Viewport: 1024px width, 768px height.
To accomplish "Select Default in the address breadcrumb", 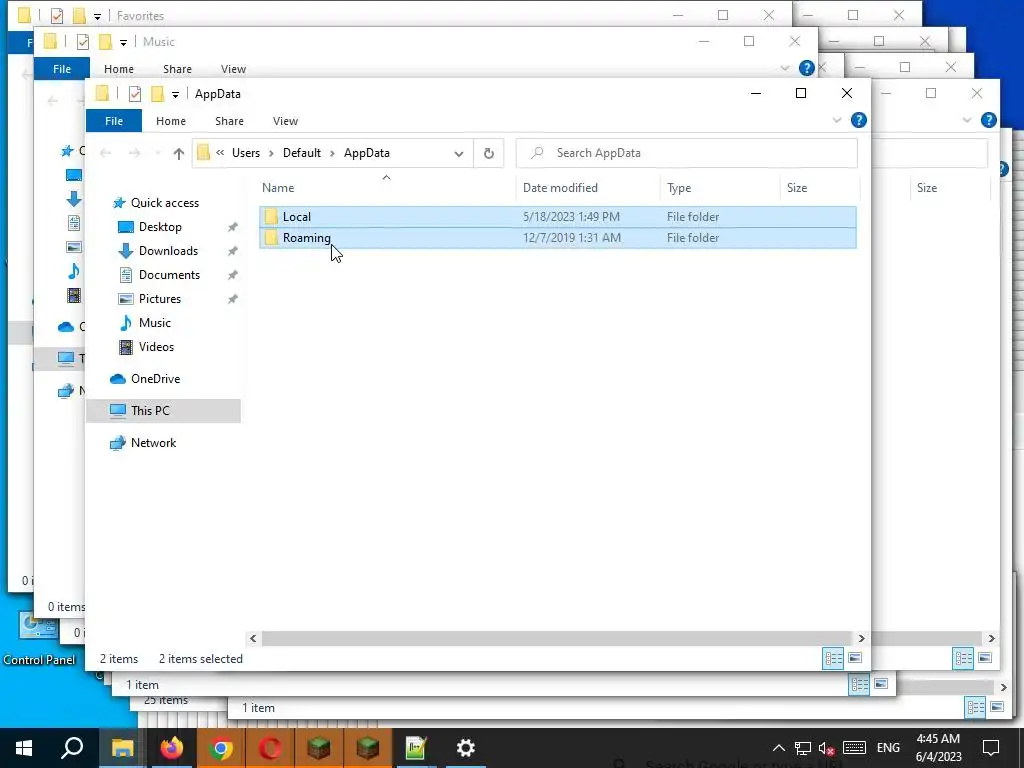I will [302, 153].
